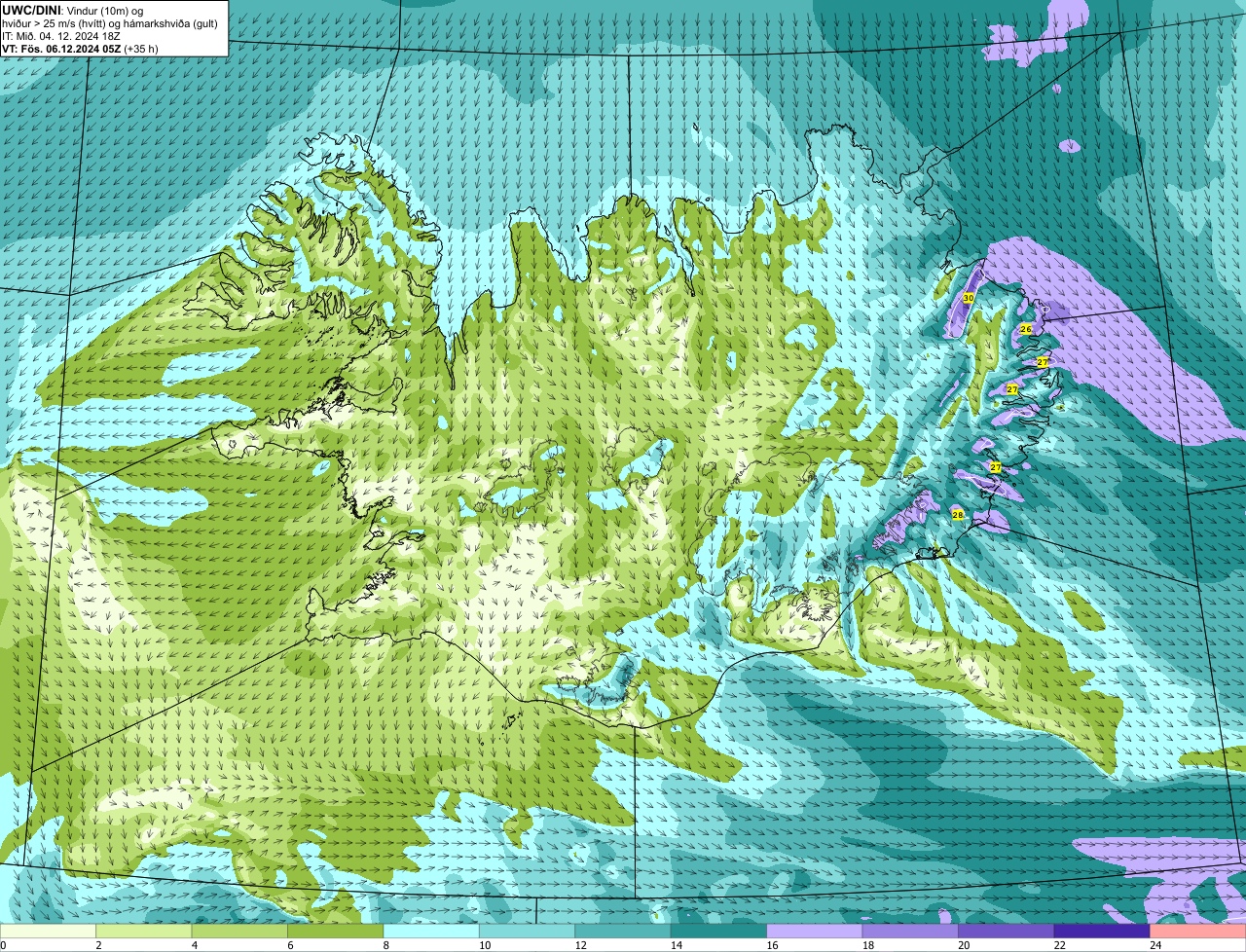Click the legend line starting "hviður > 25 m/s"
The width and height of the screenshot is (1246, 952).
point(110,23)
